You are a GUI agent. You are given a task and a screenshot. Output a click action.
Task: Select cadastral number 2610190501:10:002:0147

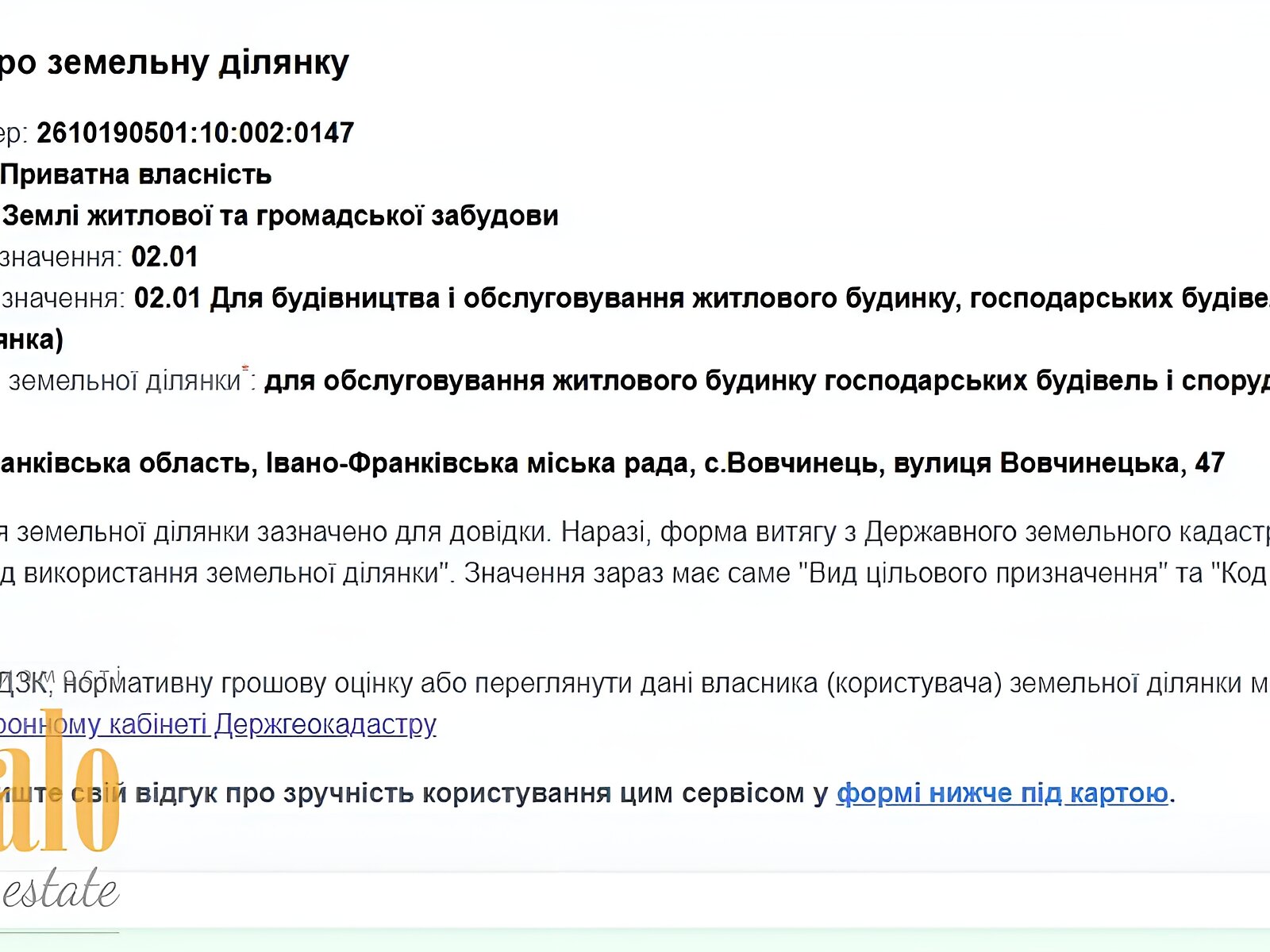click(195, 132)
